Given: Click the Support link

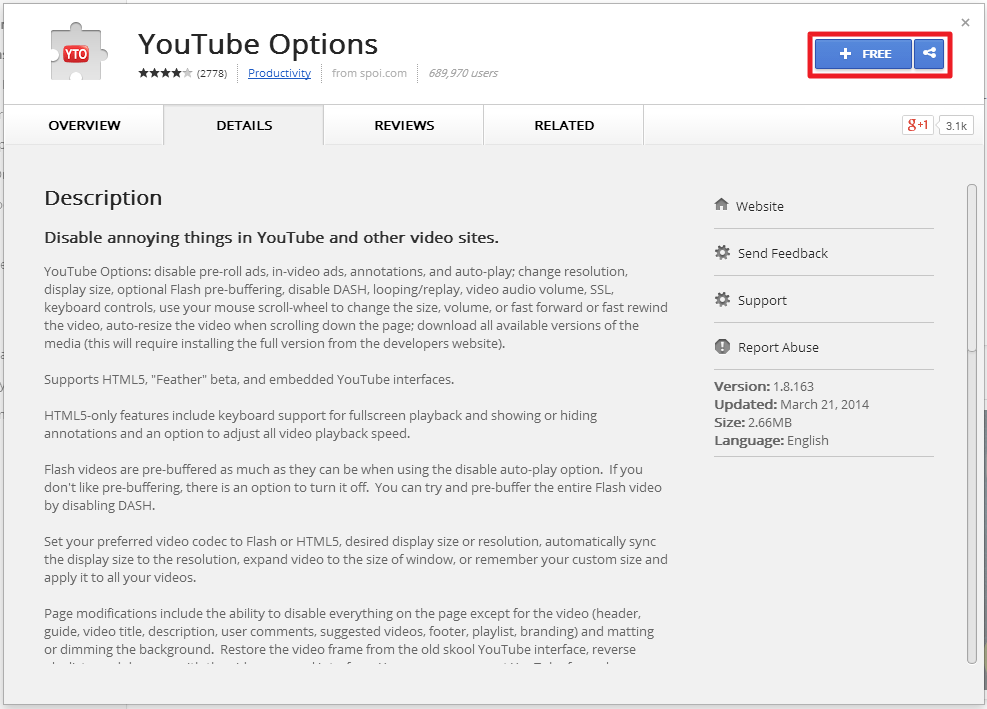Looking at the screenshot, I should click(762, 300).
